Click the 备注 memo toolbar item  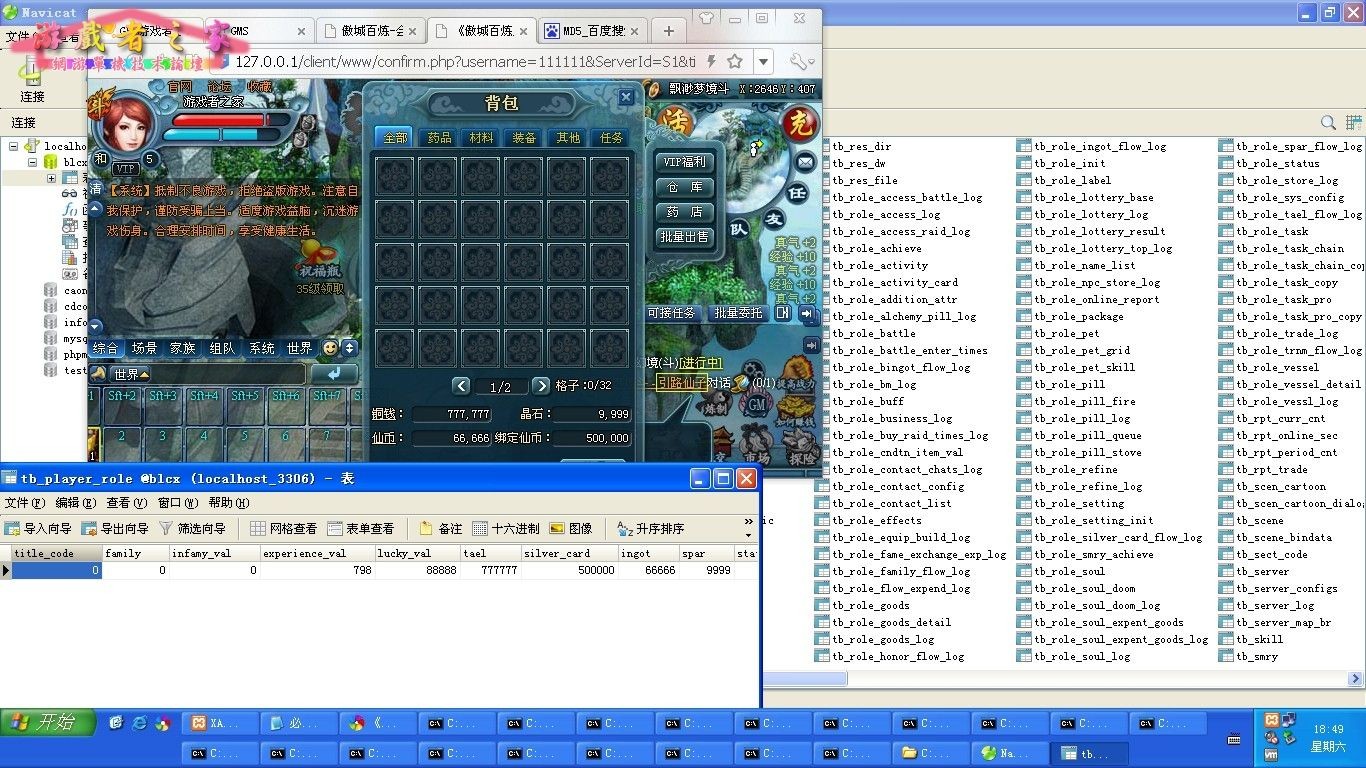pyautogui.click(x=441, y=528)
